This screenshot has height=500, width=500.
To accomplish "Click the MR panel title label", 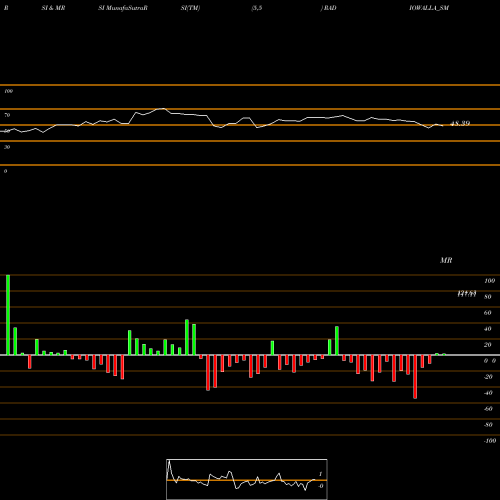I will 446,260.
